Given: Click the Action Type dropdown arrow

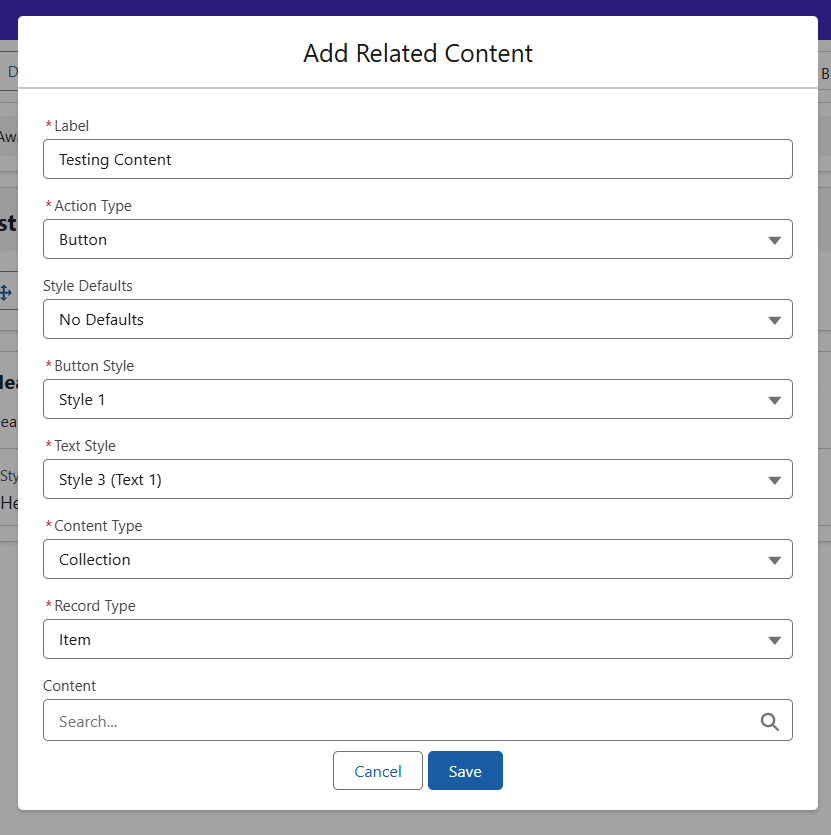Looking at the screenshot, I should pyautogui.click(x=774, y=240).
